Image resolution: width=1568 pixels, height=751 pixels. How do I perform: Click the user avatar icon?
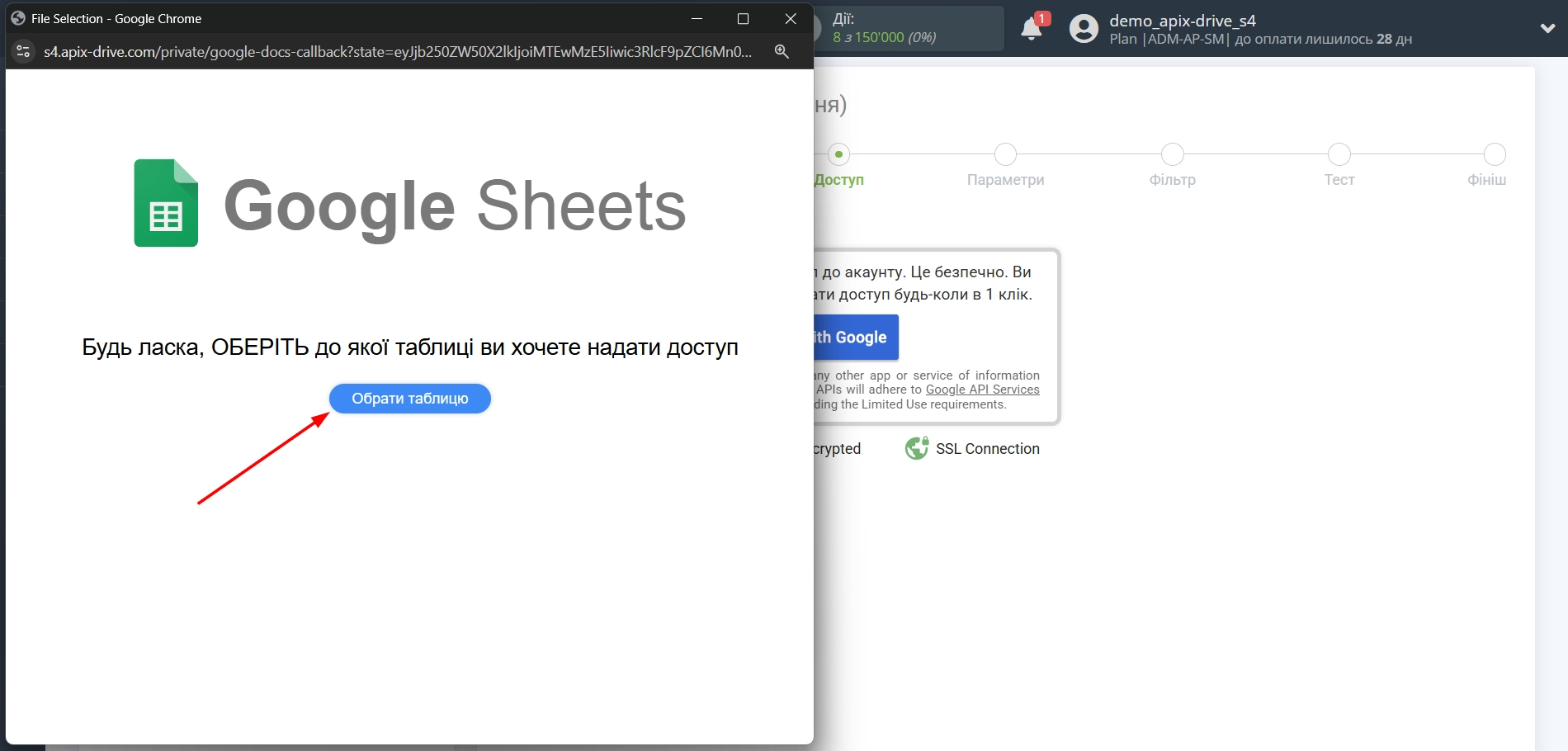coord(1082,29)
